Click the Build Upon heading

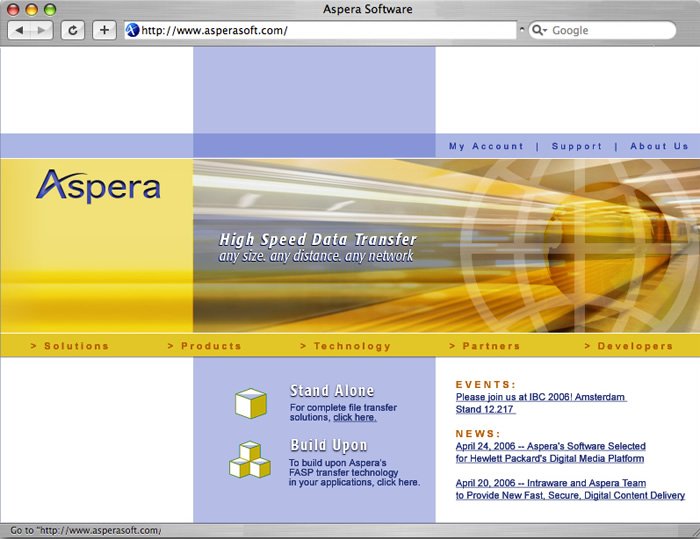329,445
